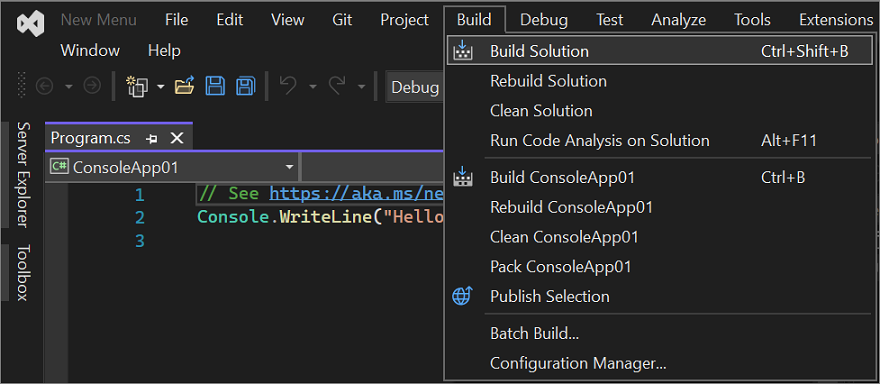
Task: Open the Tools menu
Action: (752, 20)
